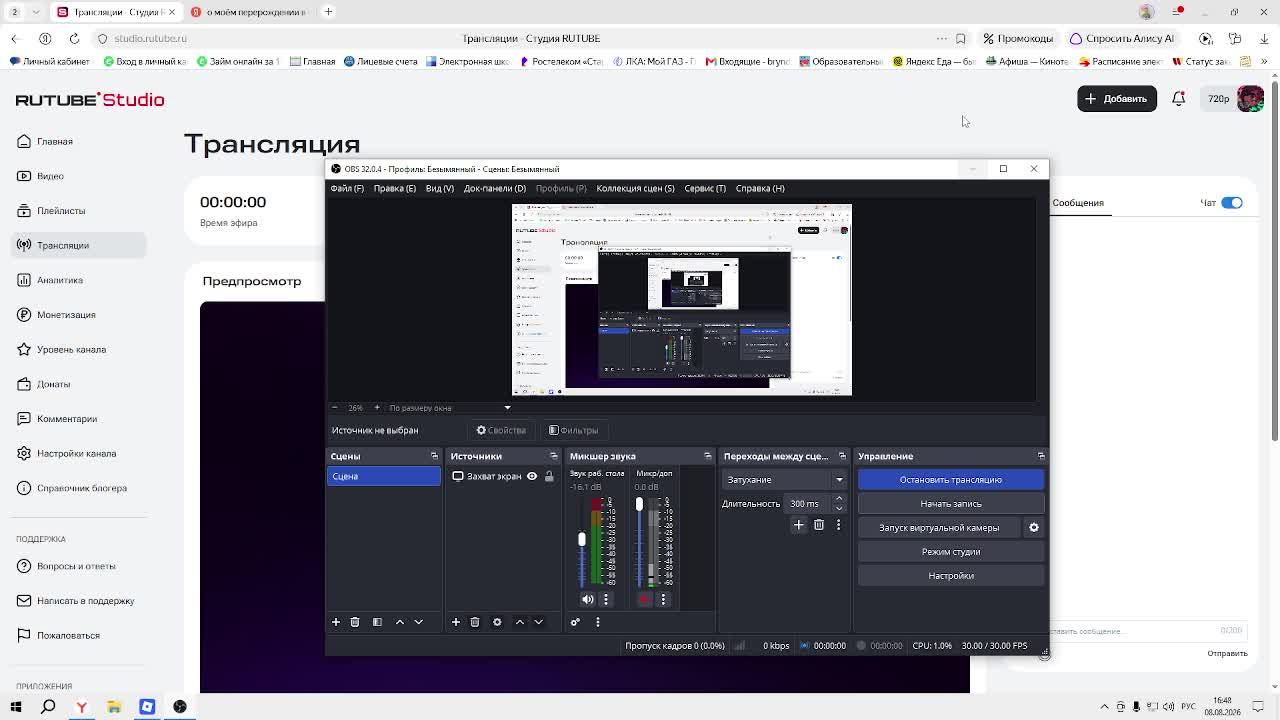The width and height of the screenshot is (1280, 720).
Task: Zoom in OBS preview with plus icon
Action: click(x=377, y=408)
